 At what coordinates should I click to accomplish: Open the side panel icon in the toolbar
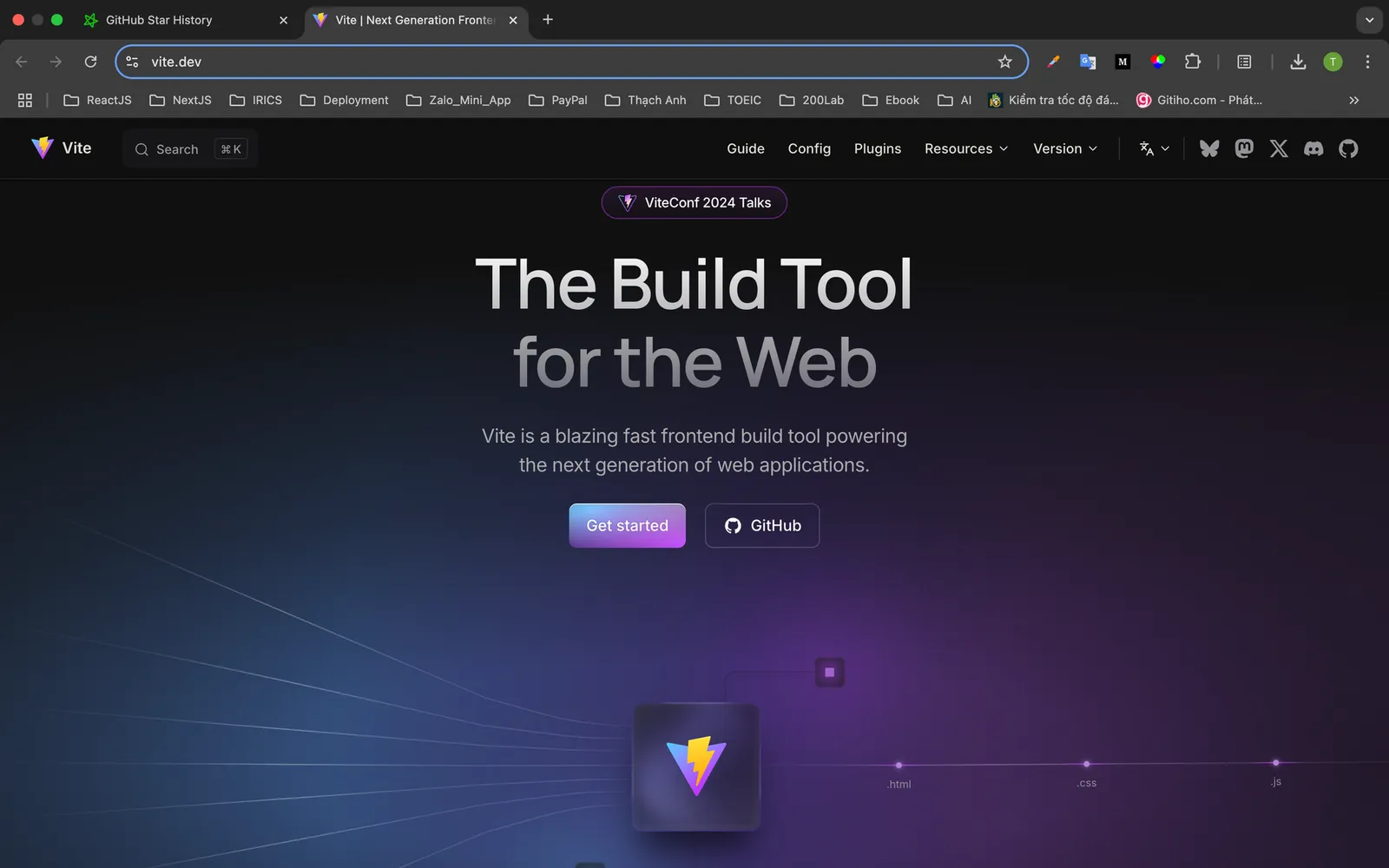point(1244,62)
